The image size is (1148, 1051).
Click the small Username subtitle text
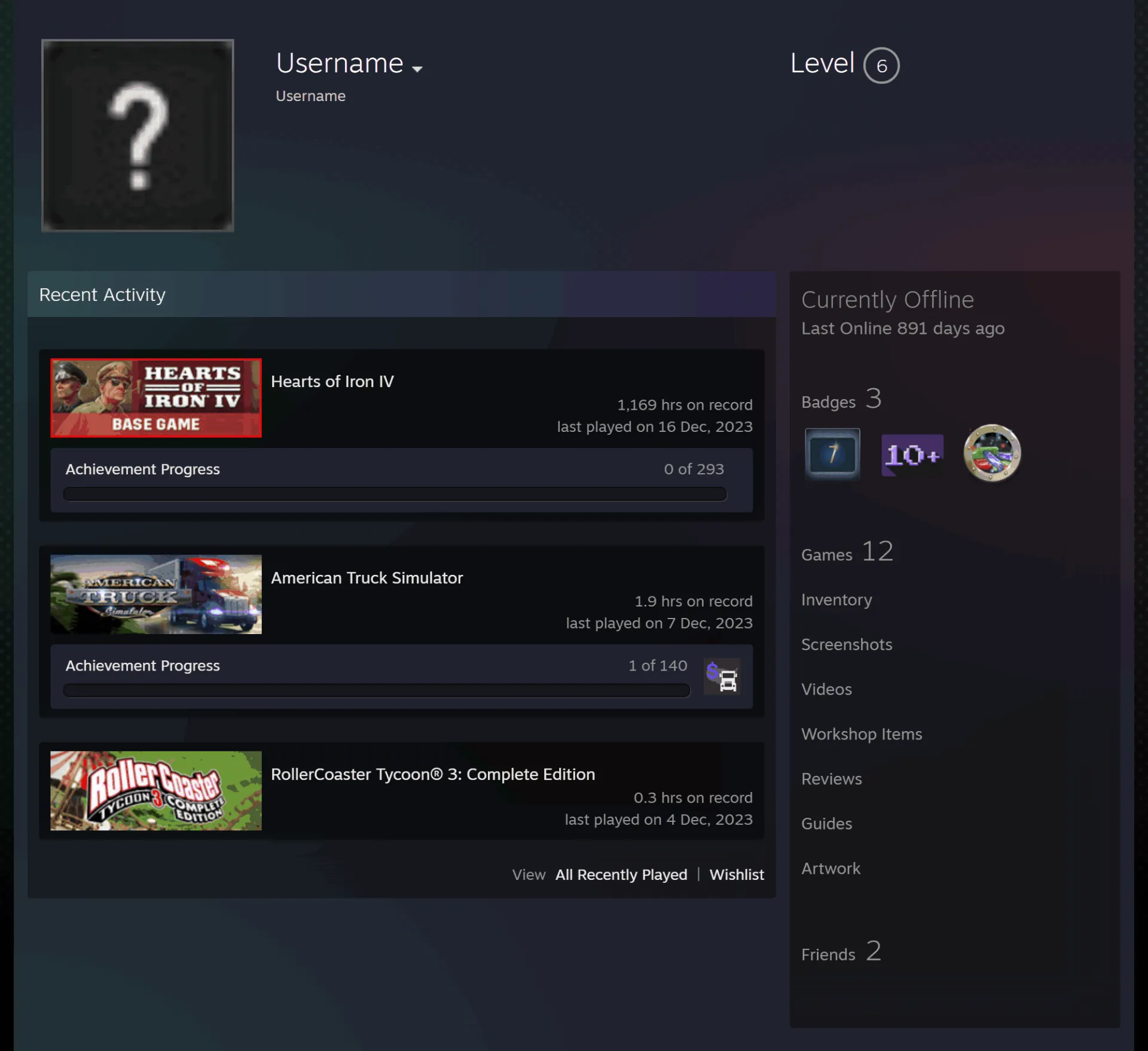[310, 96]
